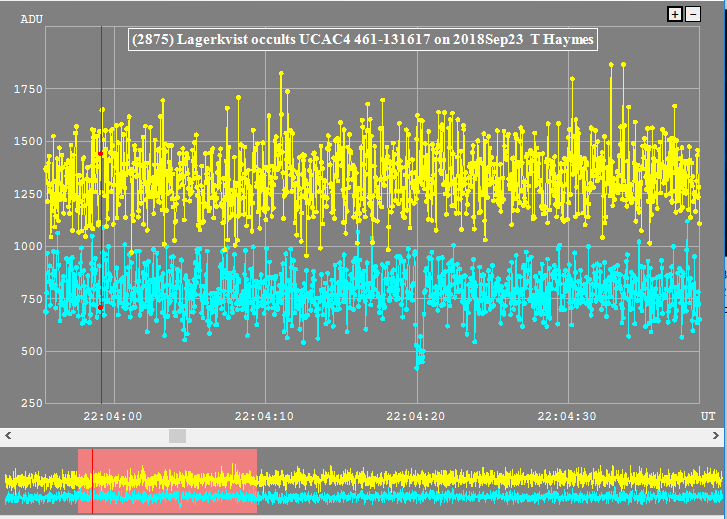This screenshot has height=519, width=727.
Task: Select the red point on the cyan curve
Action: click(101, 307)
